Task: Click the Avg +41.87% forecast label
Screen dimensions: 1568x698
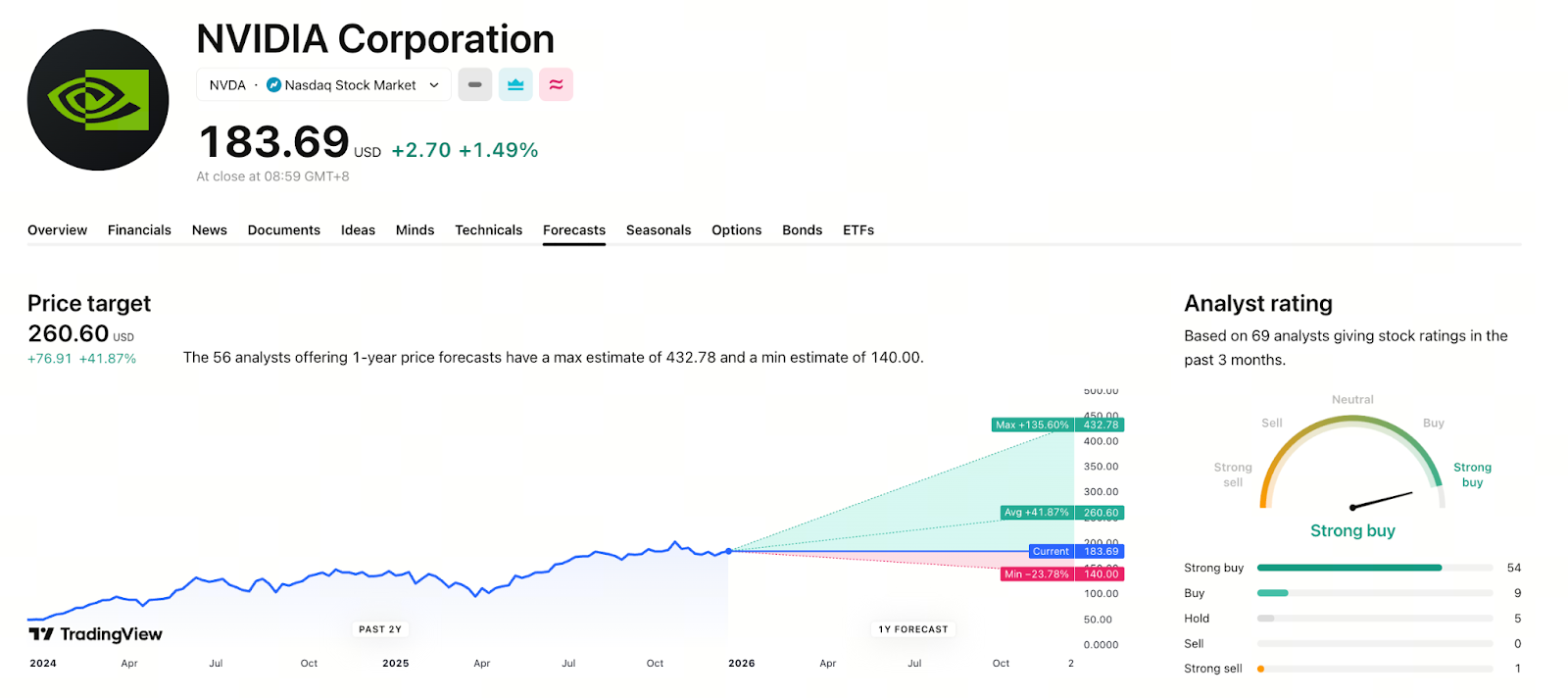Action: [1037, 513]
